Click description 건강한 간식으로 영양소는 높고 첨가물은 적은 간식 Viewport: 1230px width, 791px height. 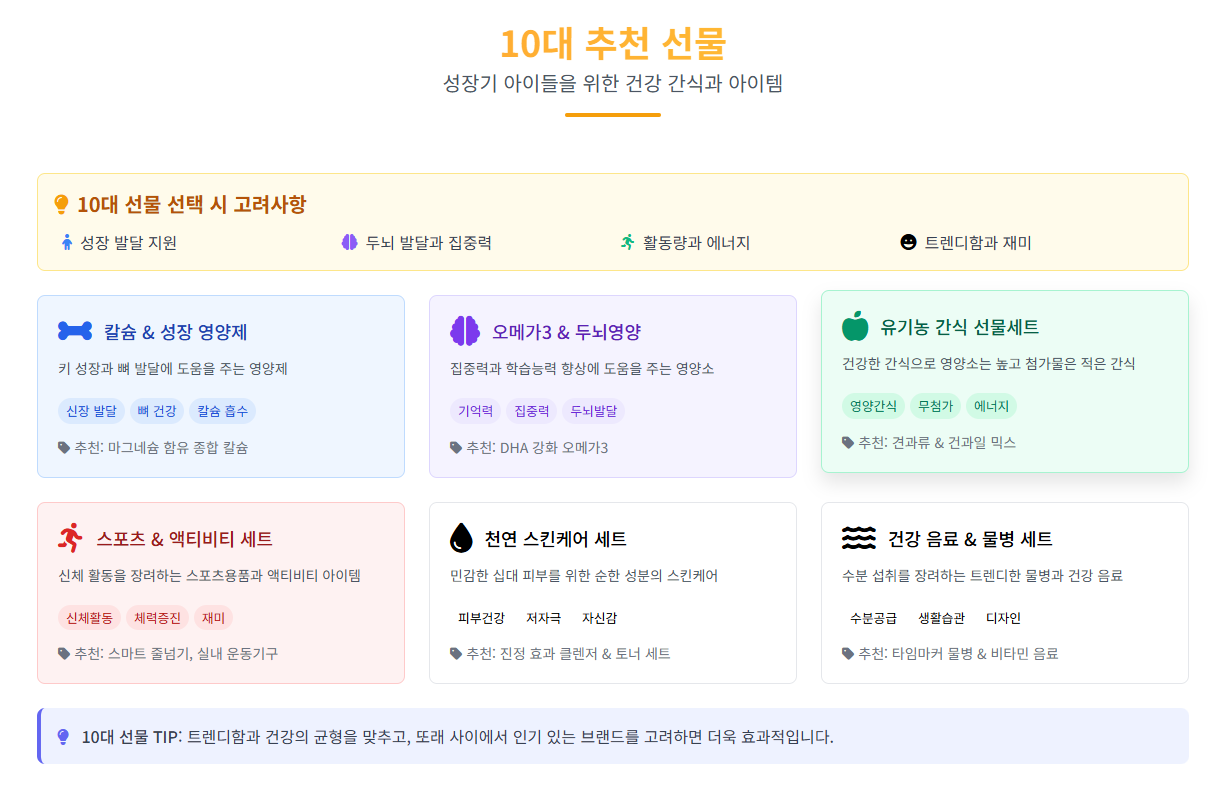(x=989, y=364)
